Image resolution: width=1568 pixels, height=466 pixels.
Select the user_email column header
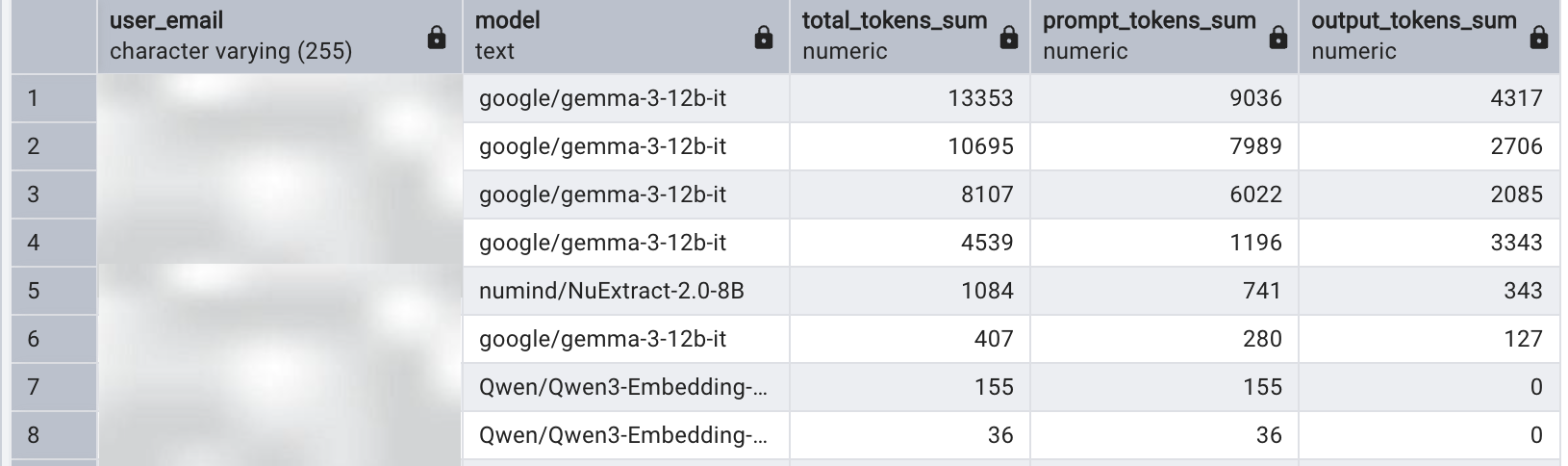231,36
